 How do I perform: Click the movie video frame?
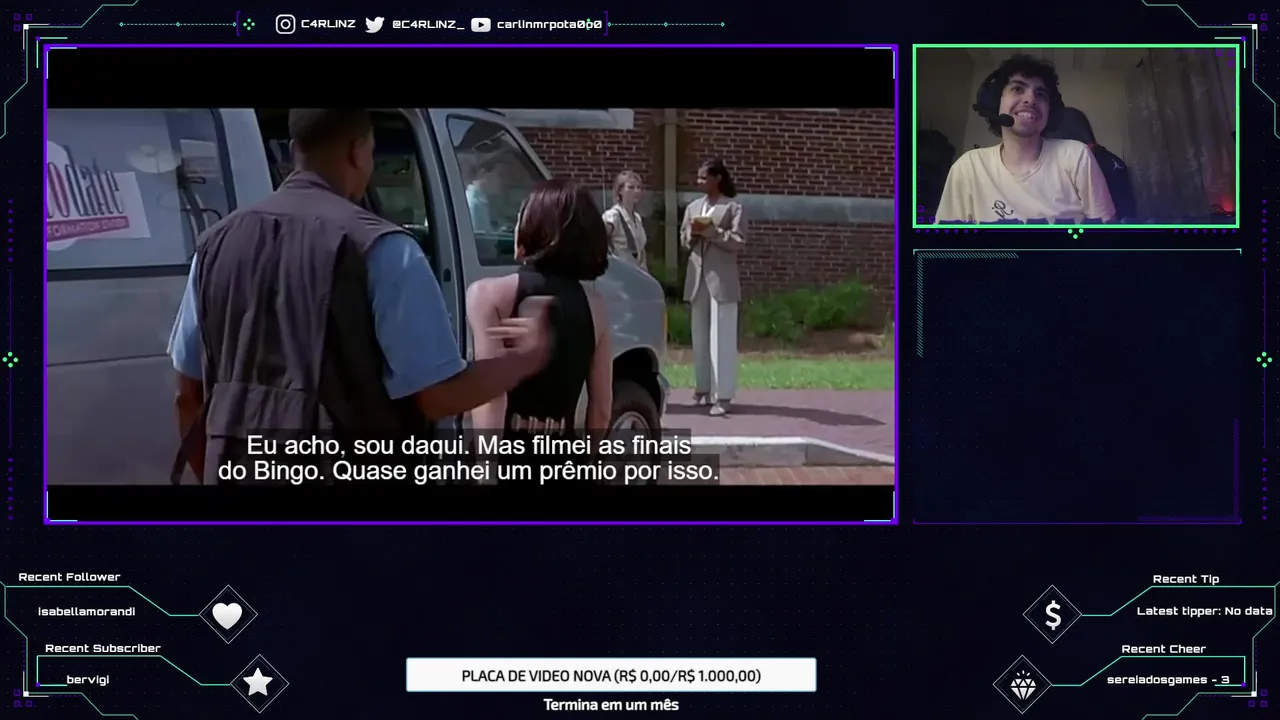470,284
